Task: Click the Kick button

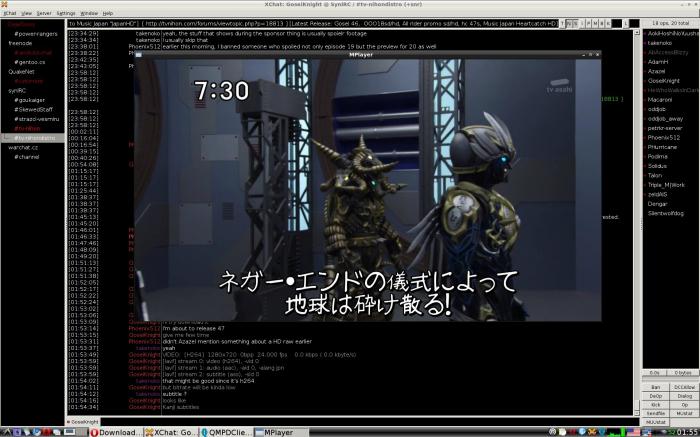Action: pos(656,405)
